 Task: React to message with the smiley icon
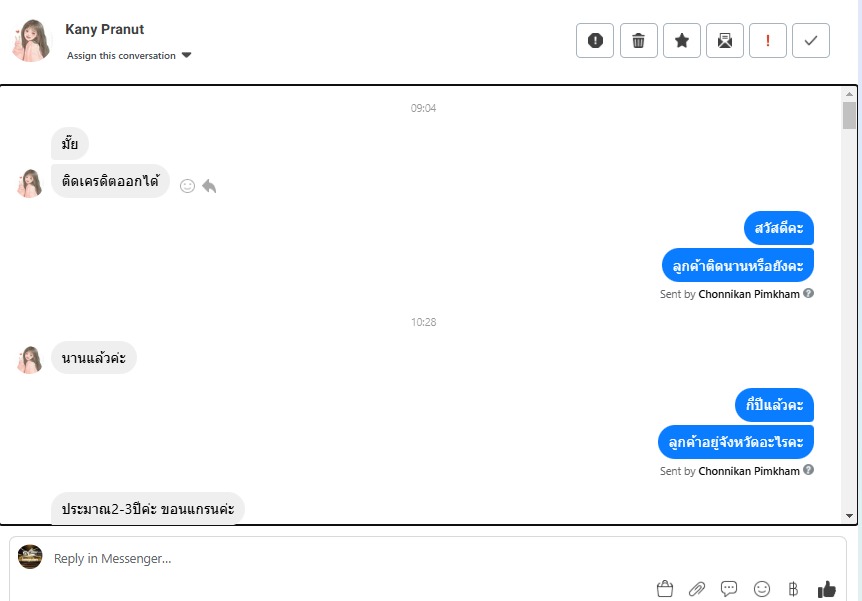point(187,186)
